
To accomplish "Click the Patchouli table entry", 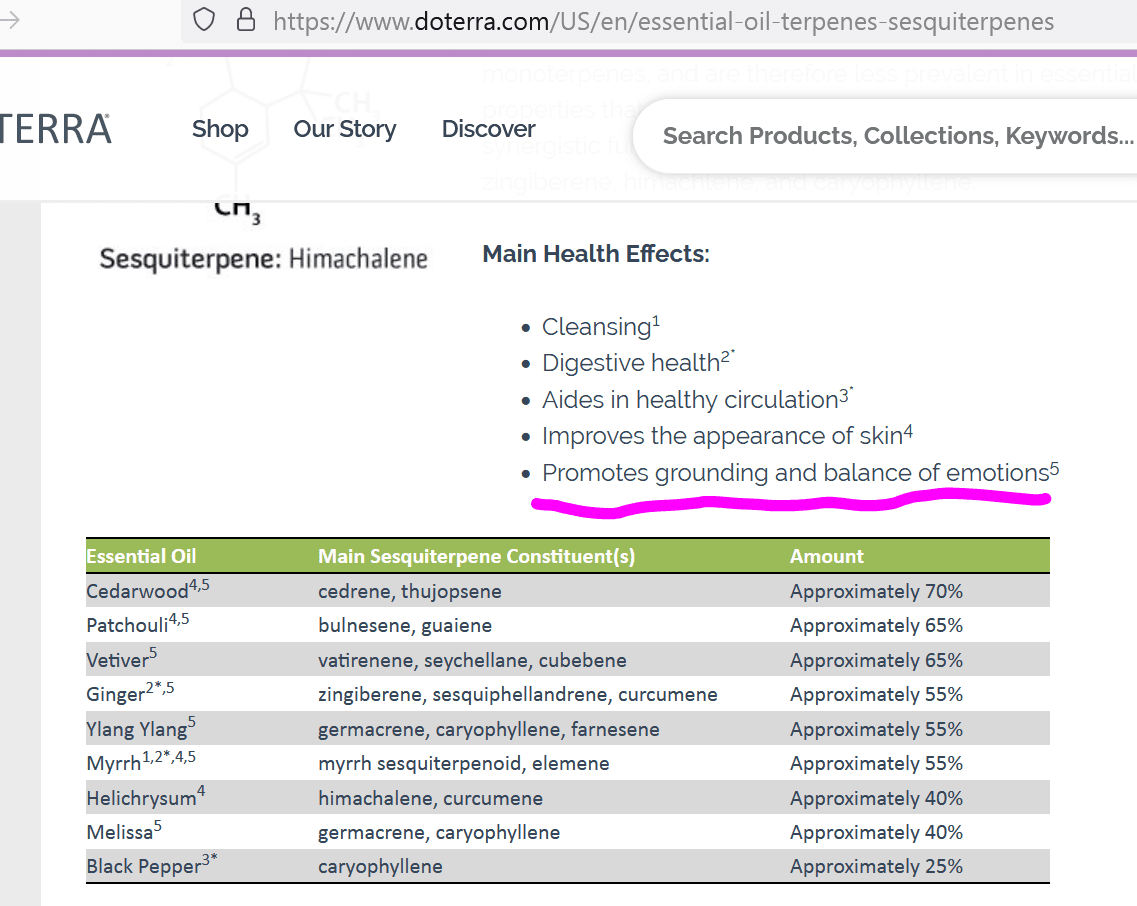I will [127, 625].
